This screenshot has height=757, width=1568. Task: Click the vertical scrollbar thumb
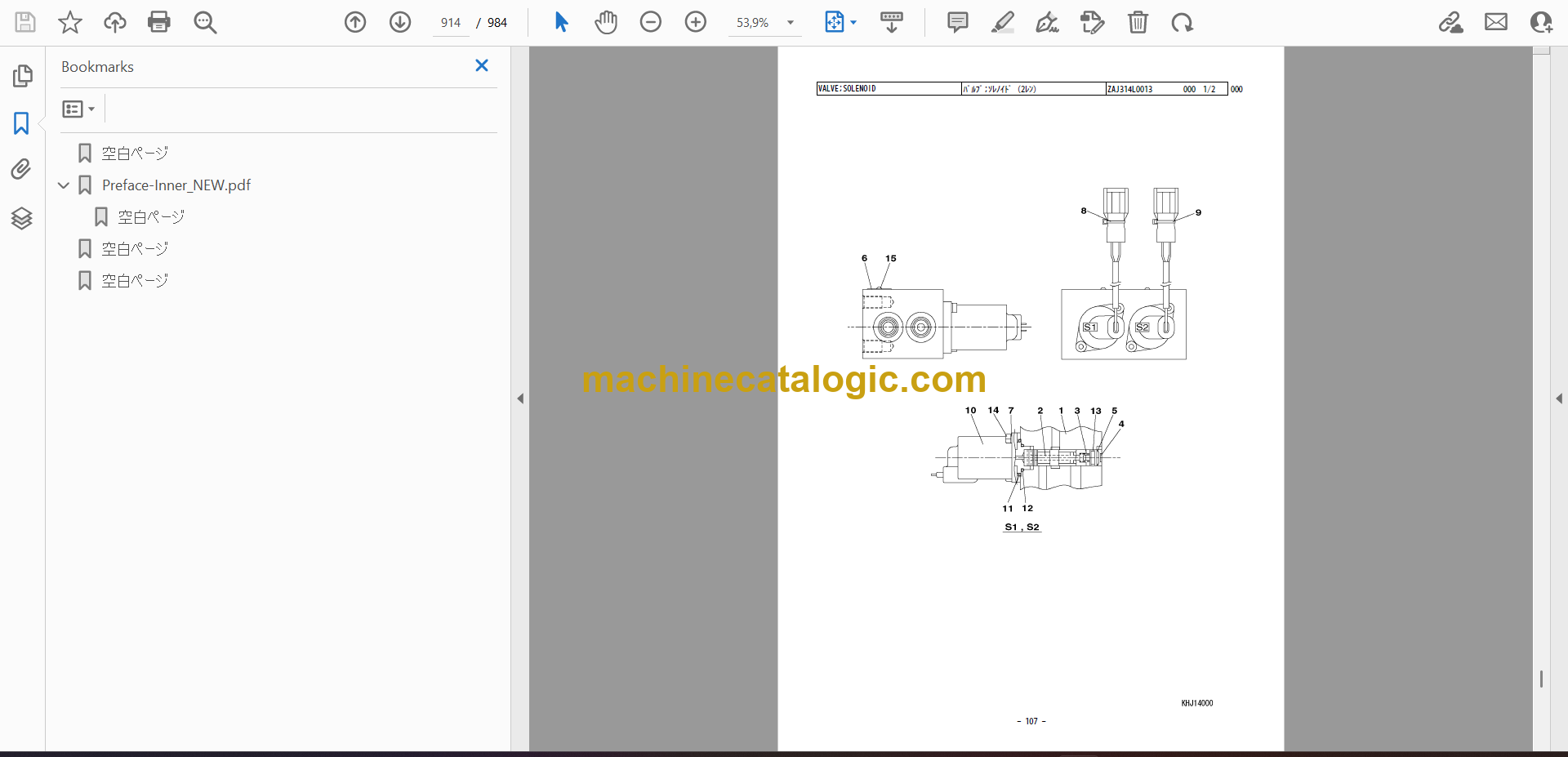point(1541,679)
